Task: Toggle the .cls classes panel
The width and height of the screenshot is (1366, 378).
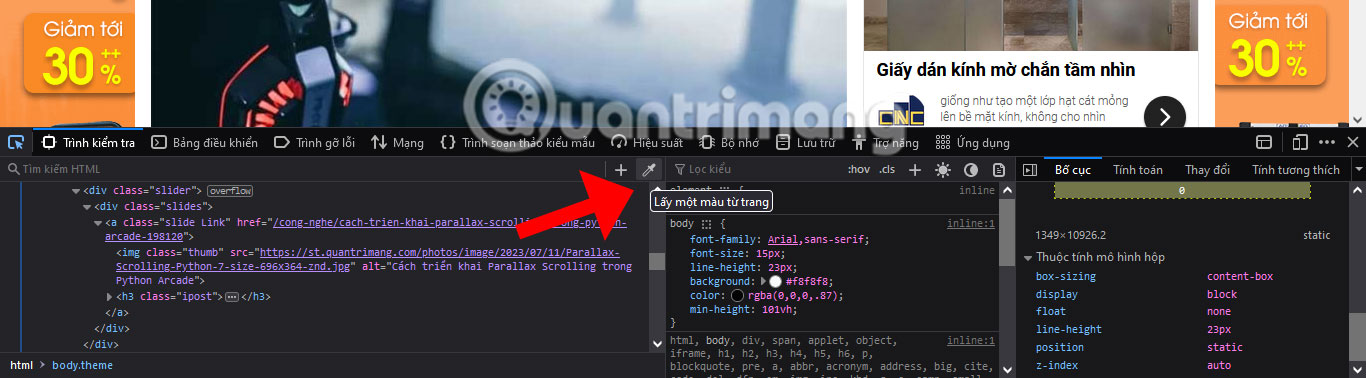Action: (887, 170)
